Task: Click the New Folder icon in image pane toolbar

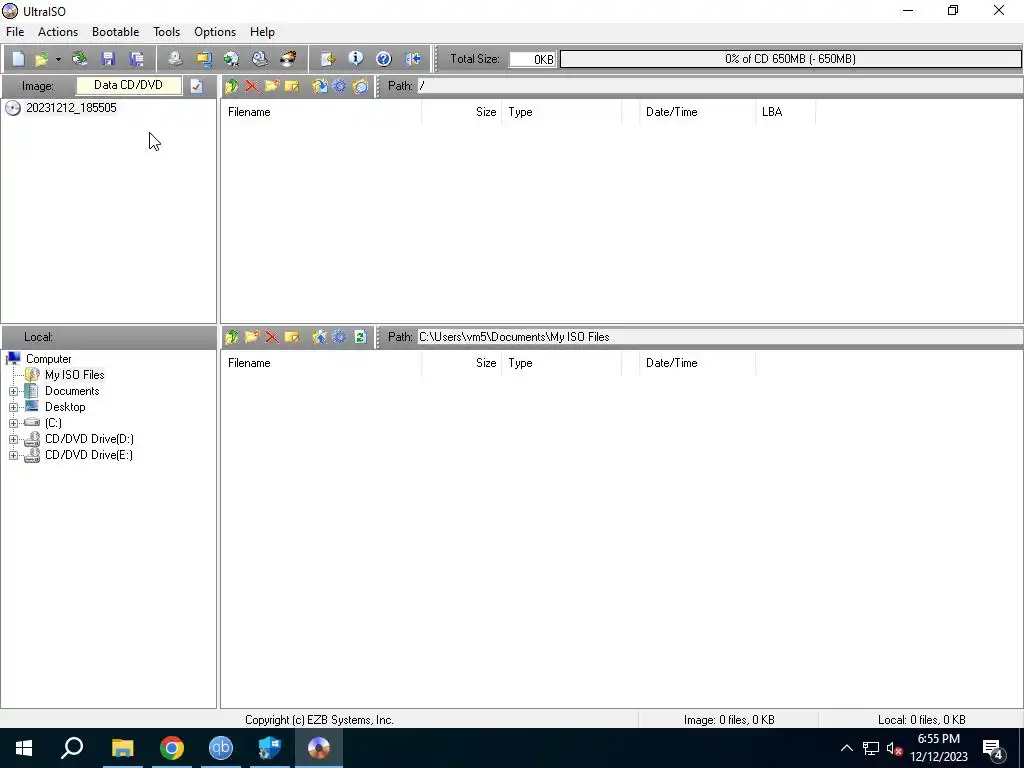Action: point(272,86)
